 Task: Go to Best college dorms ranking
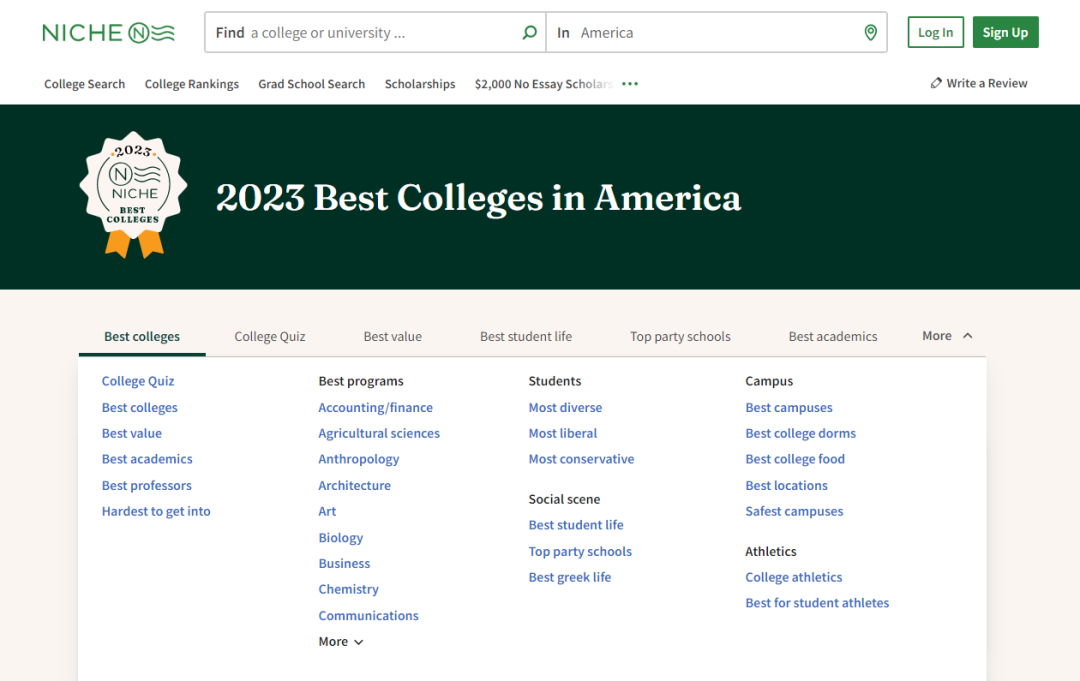point(800,433)
